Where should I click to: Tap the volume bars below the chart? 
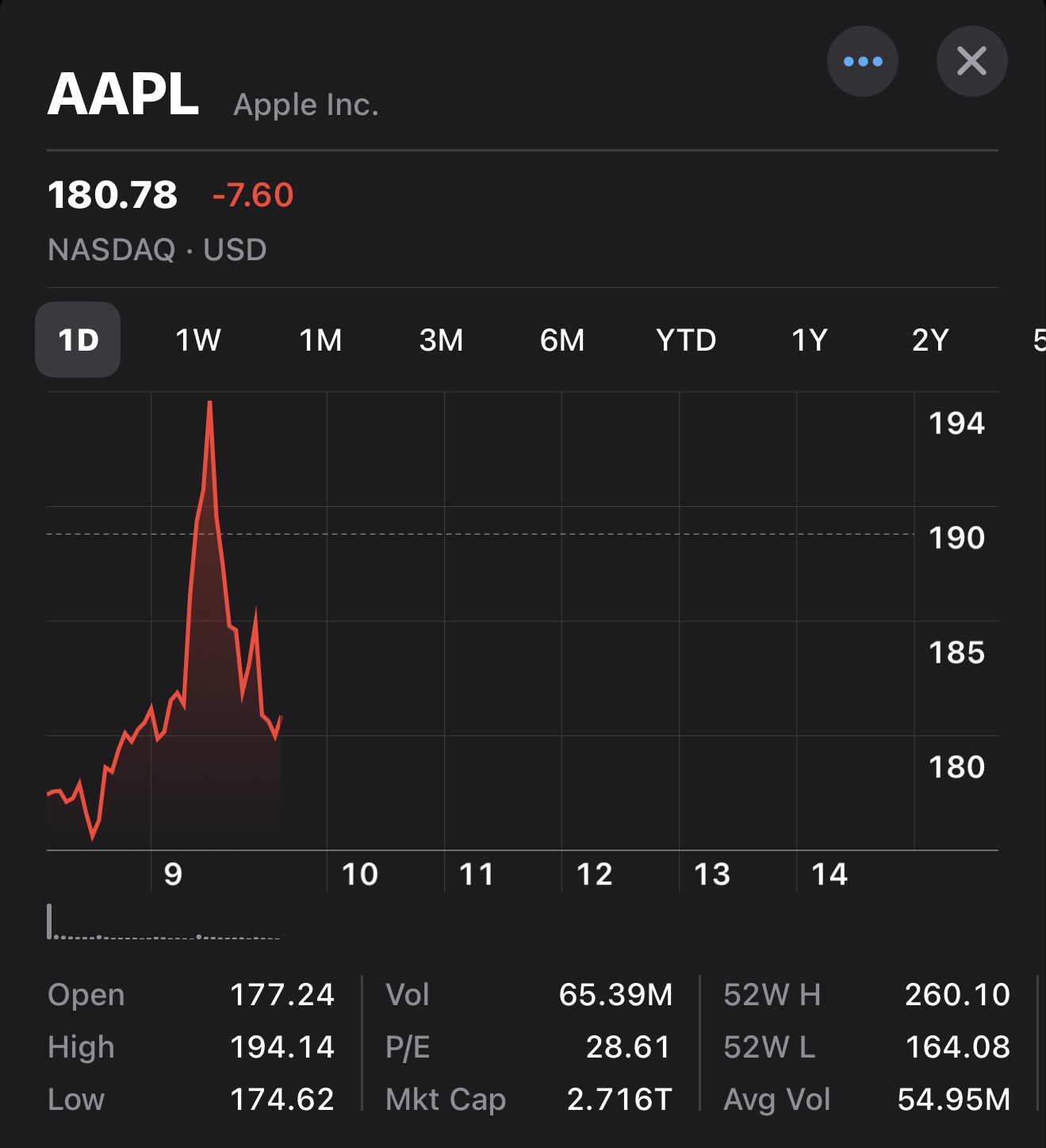click(x=163, y=927)
